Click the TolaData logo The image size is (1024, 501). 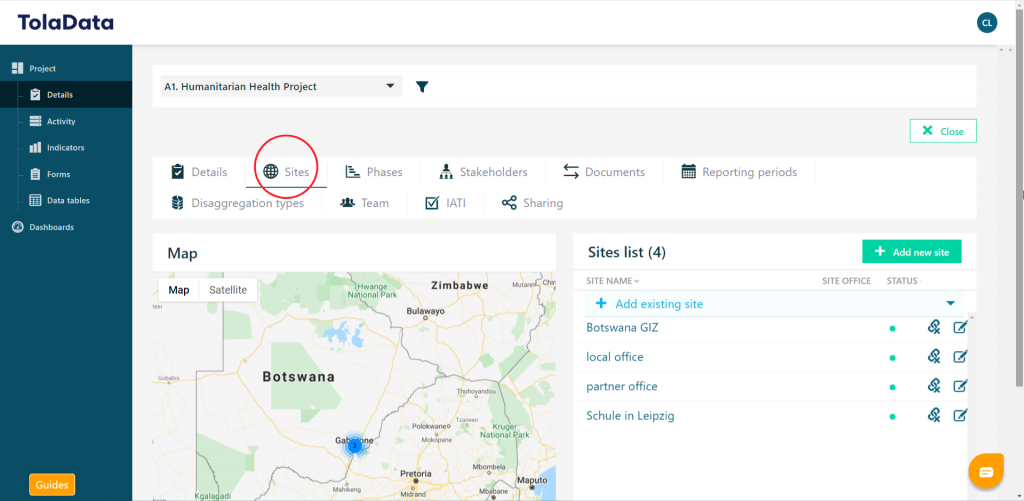pos(65,23)
